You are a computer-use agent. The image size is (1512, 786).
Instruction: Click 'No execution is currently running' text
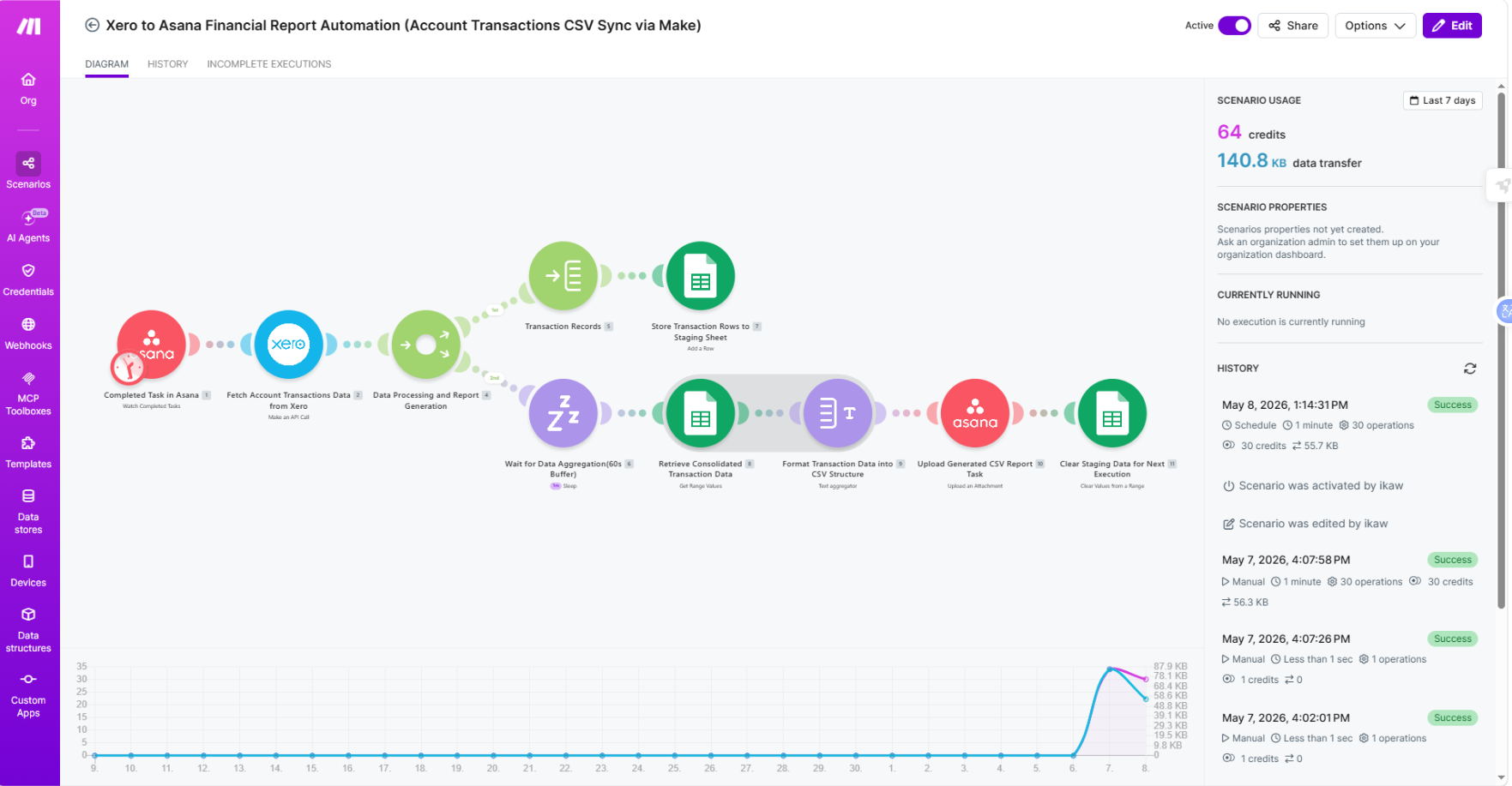(x=1291, y=322)
